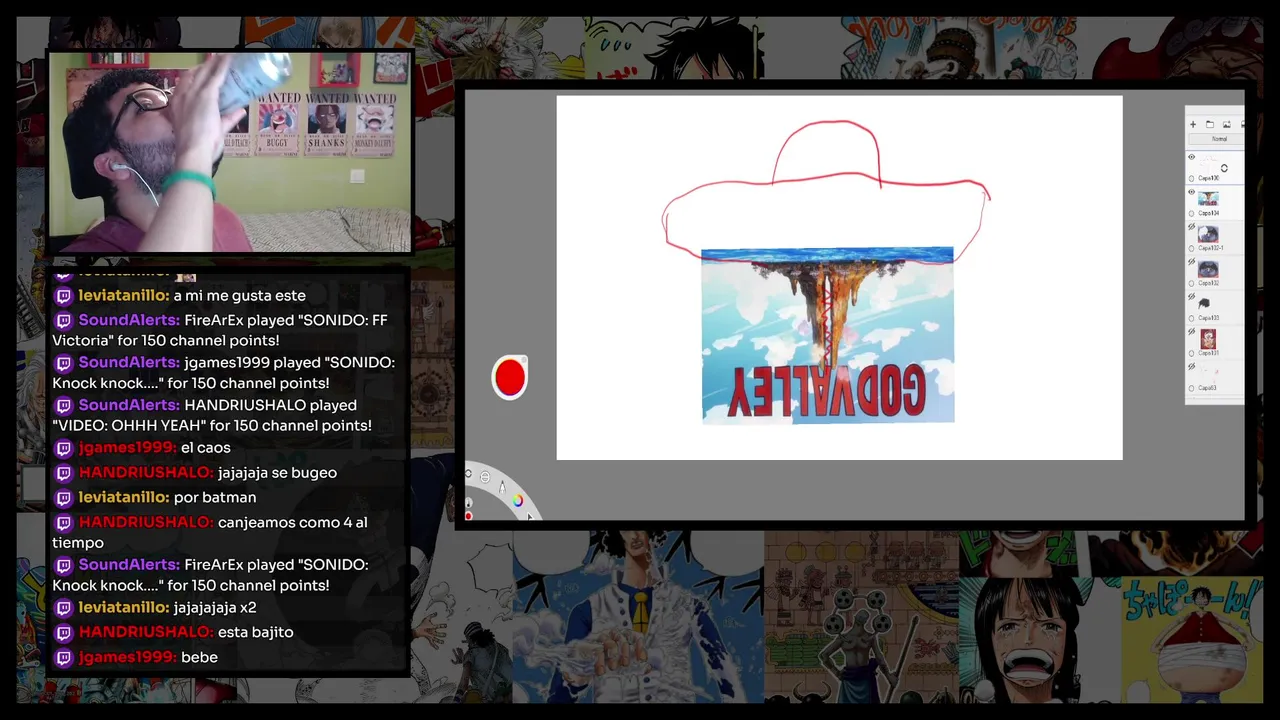The image size is (1280, 720).
Task: Toggle the circle marker on Capa133
Action: (x=1191, y=318)
